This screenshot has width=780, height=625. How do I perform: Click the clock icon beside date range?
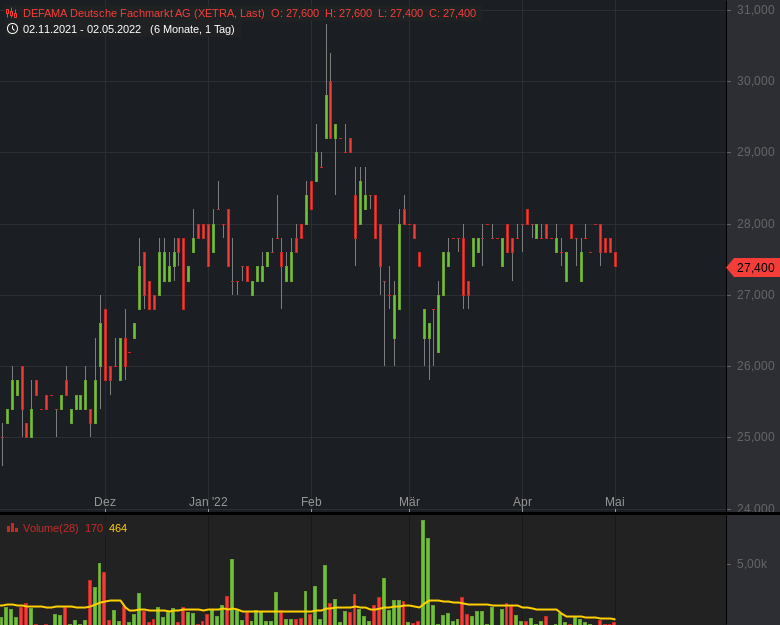12,29
